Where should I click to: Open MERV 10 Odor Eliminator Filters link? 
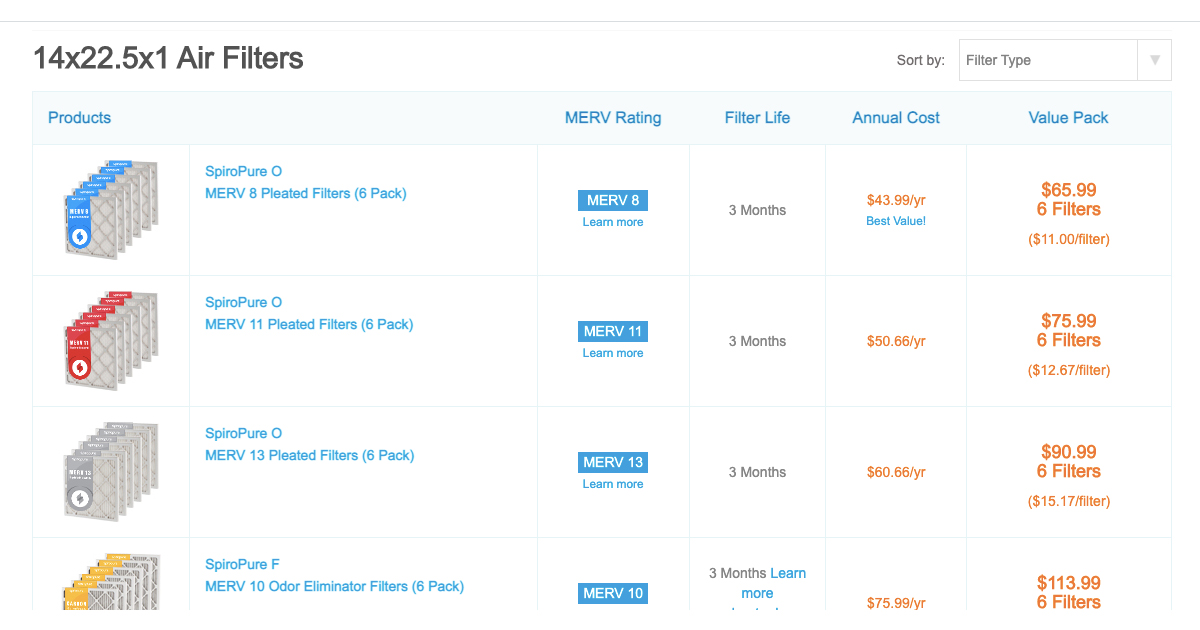(x=334, y=586)
